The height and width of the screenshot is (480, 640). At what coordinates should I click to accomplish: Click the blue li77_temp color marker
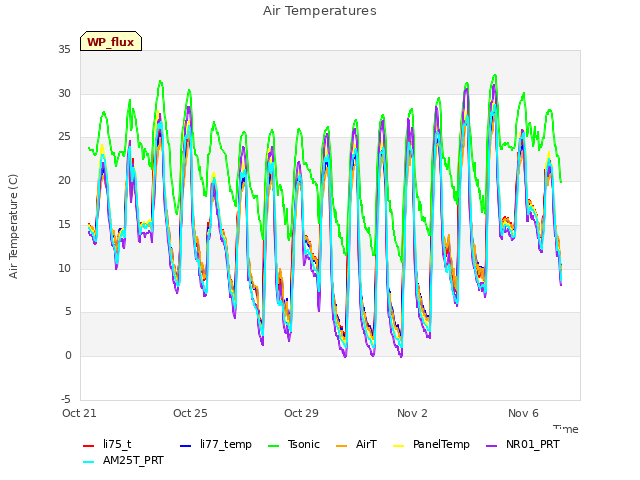click(x=185, y=446)
